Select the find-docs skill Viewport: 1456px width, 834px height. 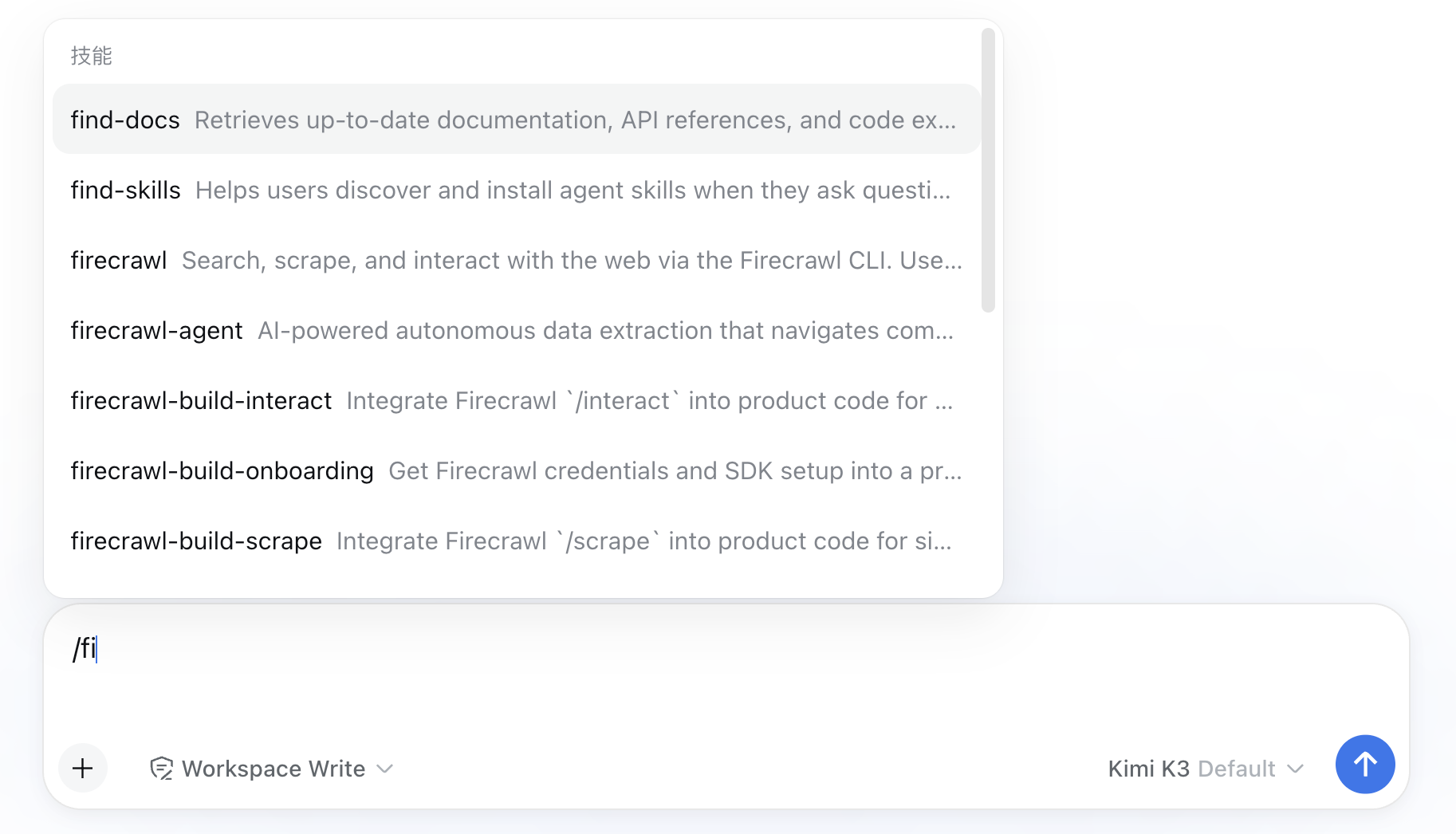[x=517, y=120]
